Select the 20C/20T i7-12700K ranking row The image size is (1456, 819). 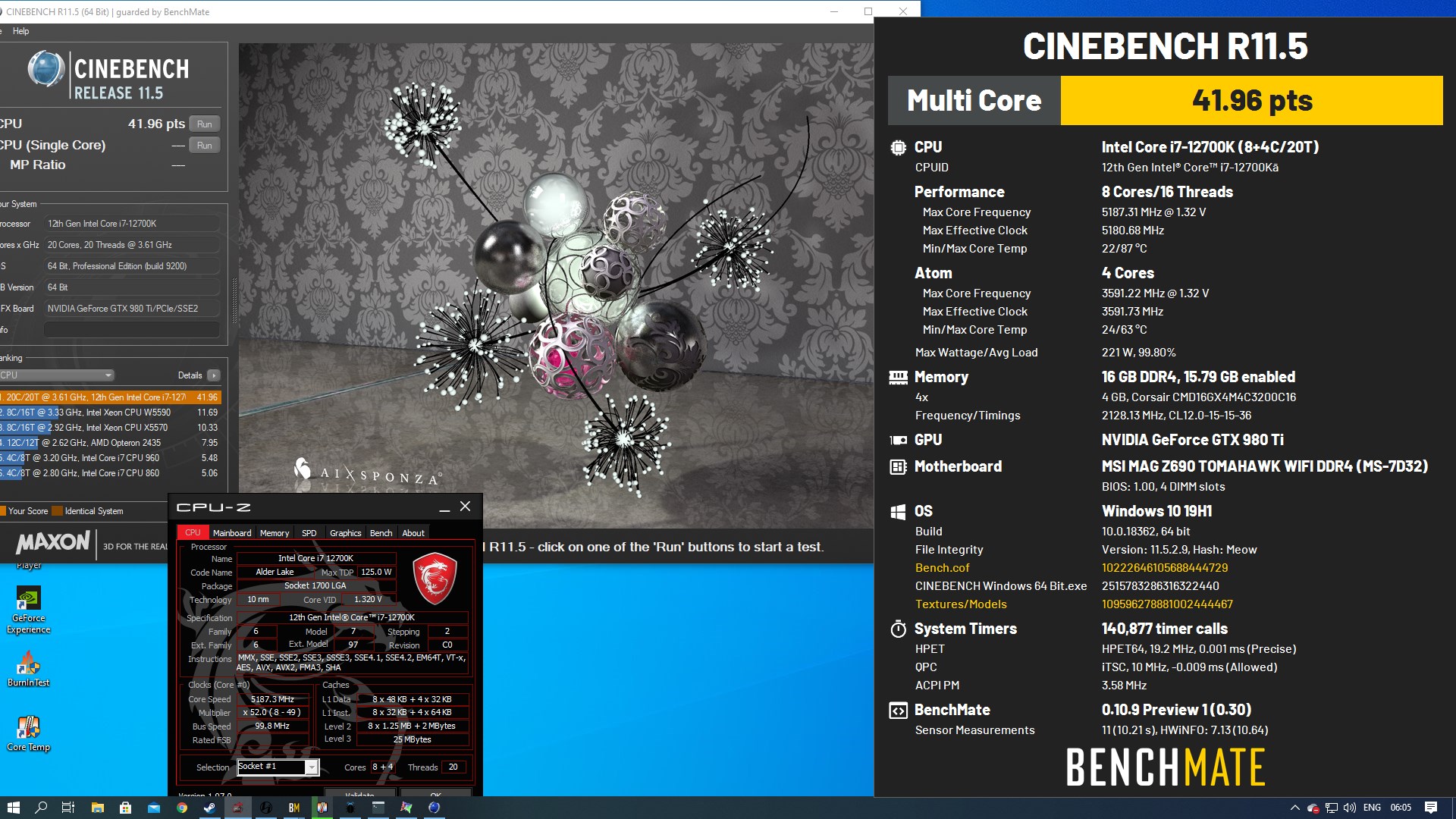click(x=111, y=397)
